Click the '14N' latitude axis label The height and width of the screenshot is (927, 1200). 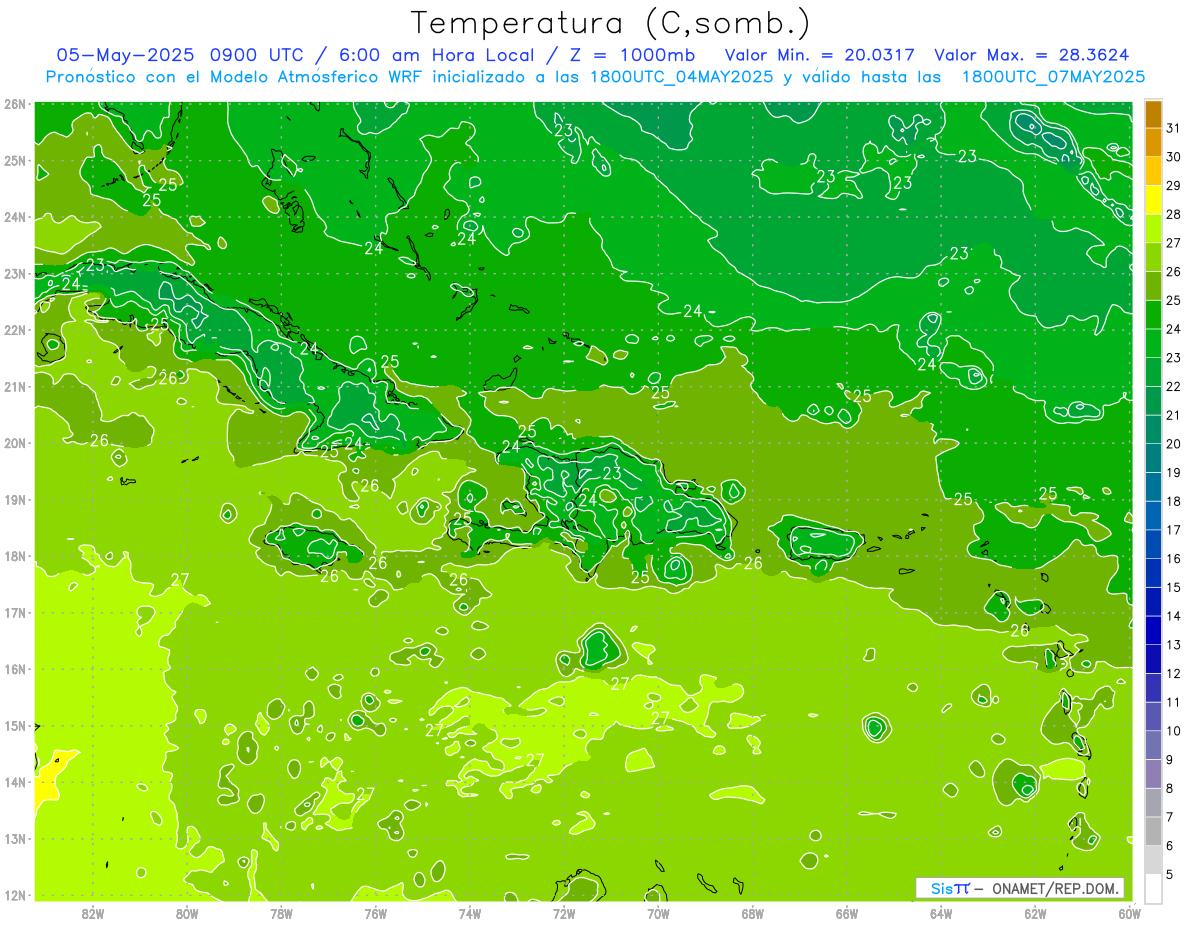(x=15, y=782)
